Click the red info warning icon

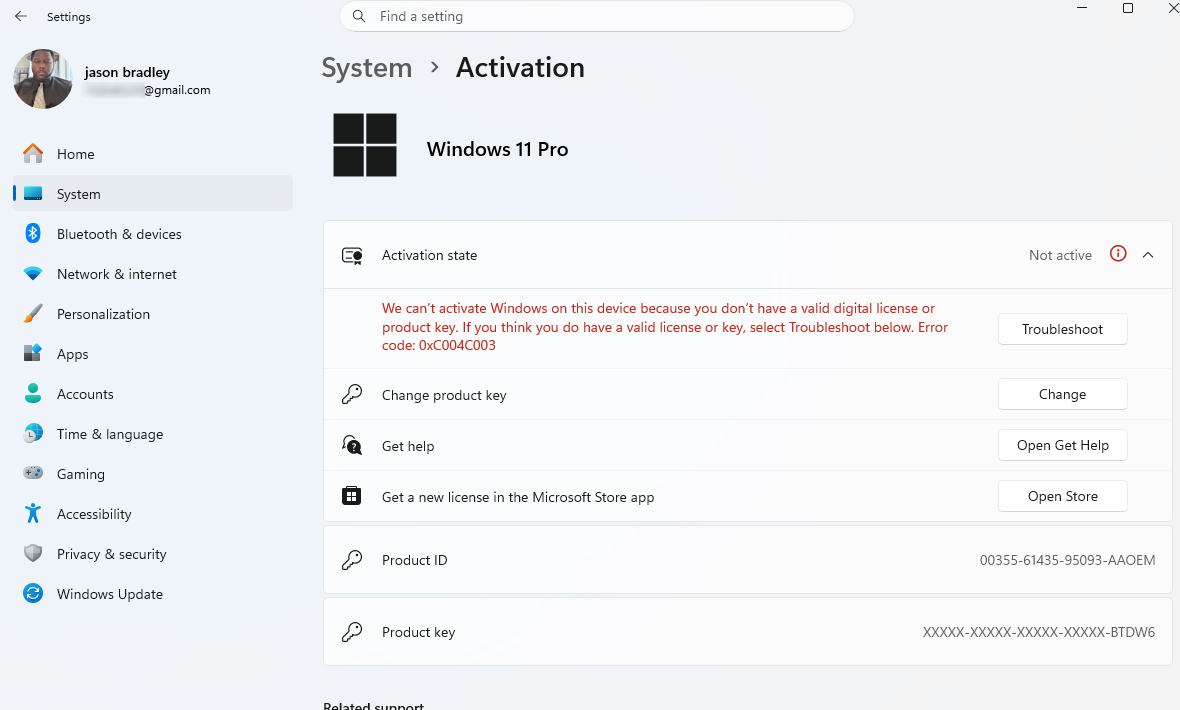click(1118, 254)
